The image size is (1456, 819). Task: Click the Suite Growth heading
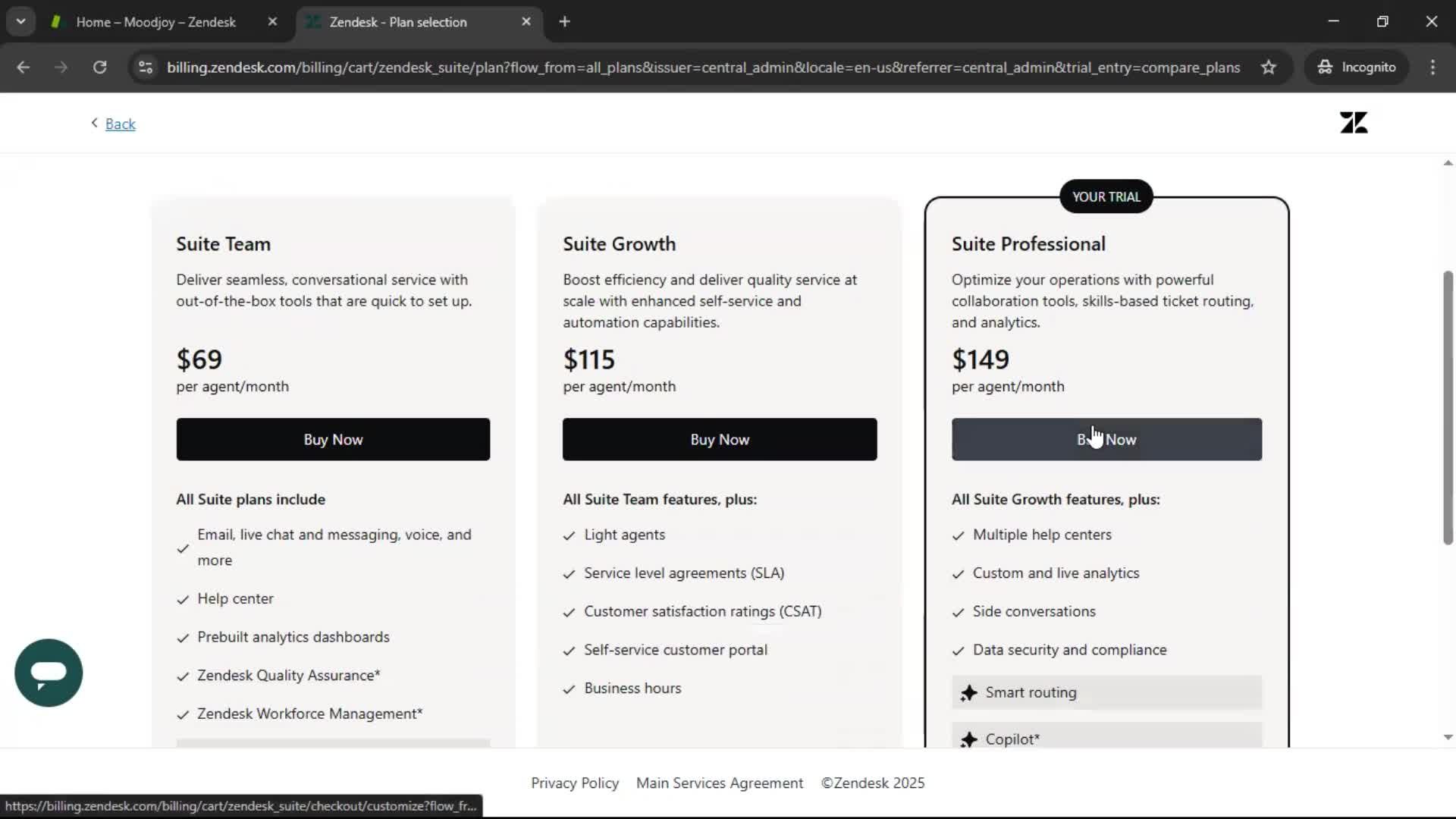pos(619,244)
